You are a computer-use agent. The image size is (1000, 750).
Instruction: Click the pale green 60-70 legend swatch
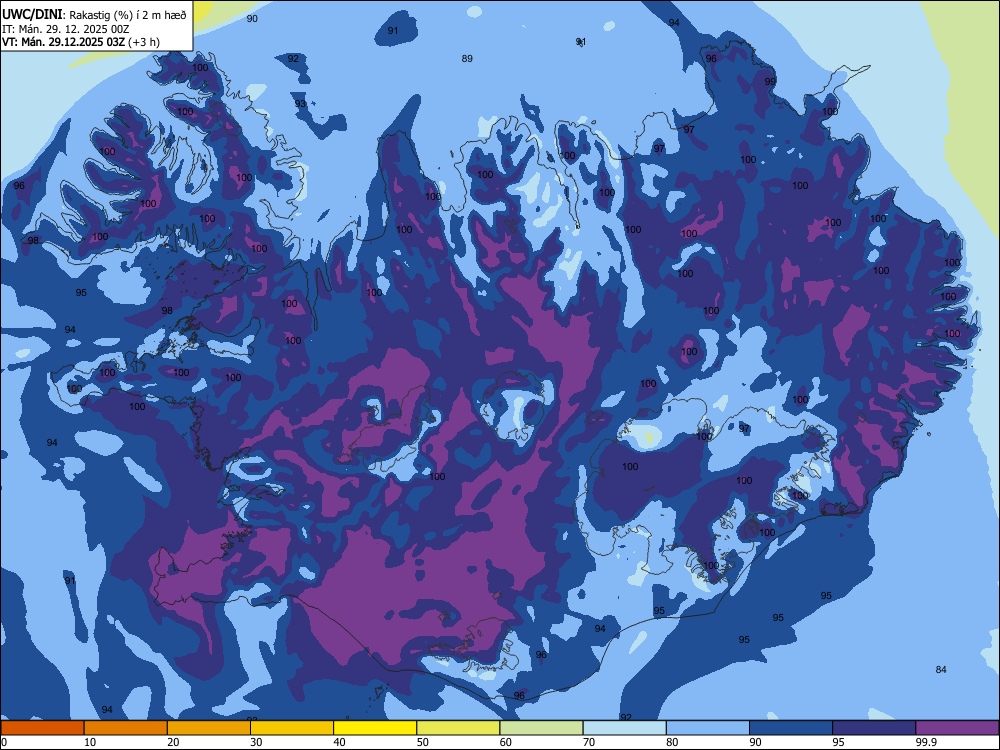(x=541, y=728)
